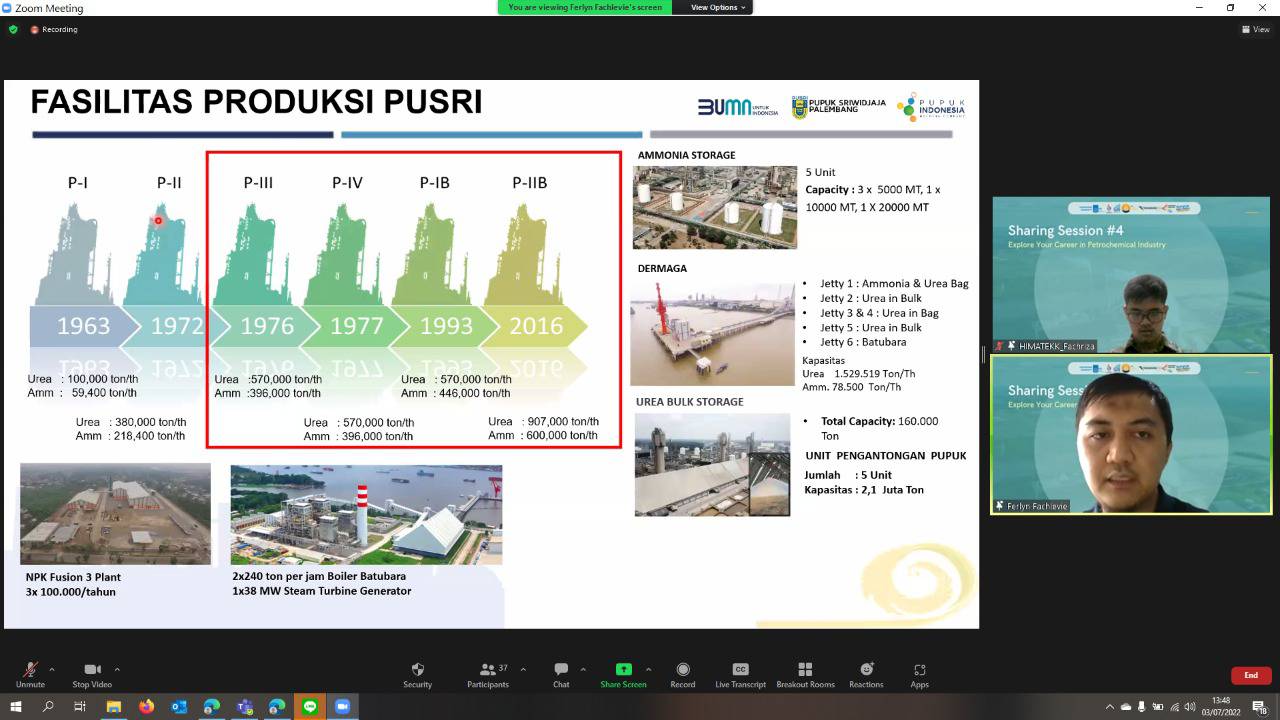
Task: Open Task View on taskbar
Action: tap(81, 706)
